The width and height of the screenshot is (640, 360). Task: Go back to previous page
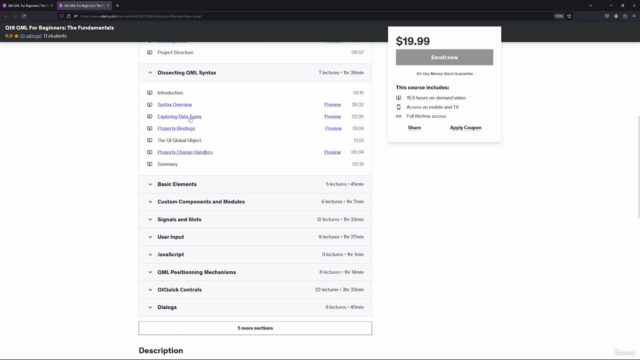6,16
